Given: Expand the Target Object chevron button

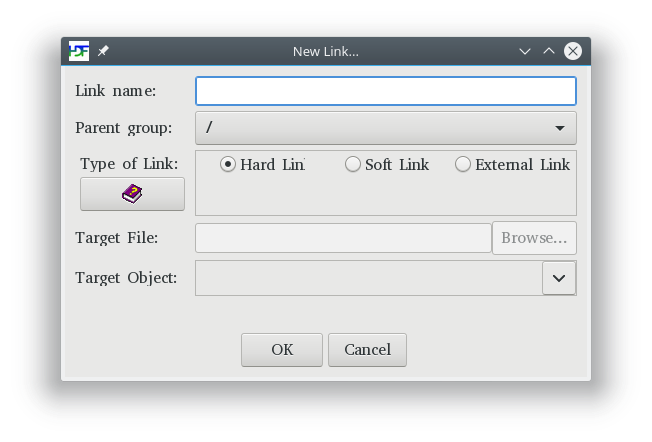Looking at the screenshot, I should pyautogui.click(x=559, y=278).
